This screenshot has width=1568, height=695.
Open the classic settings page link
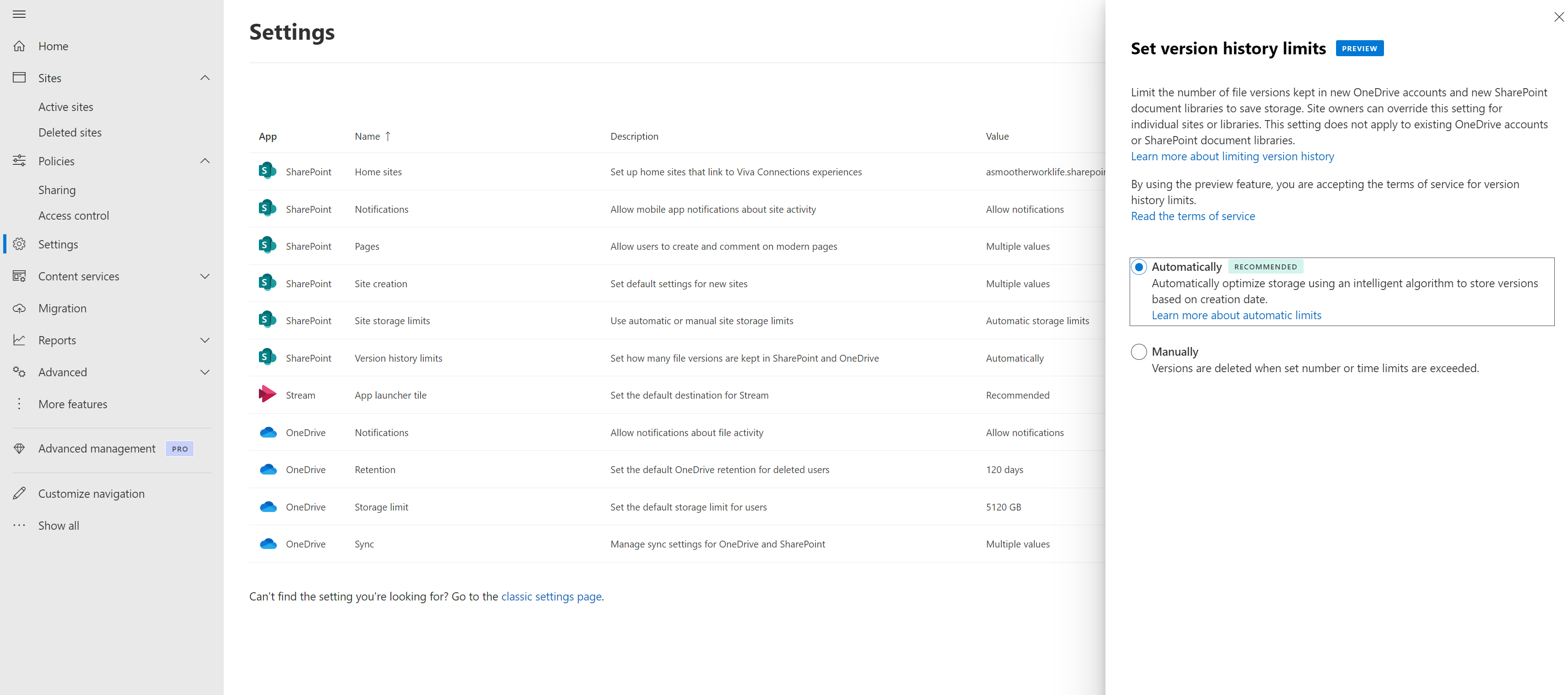click(x=551, y=596)
